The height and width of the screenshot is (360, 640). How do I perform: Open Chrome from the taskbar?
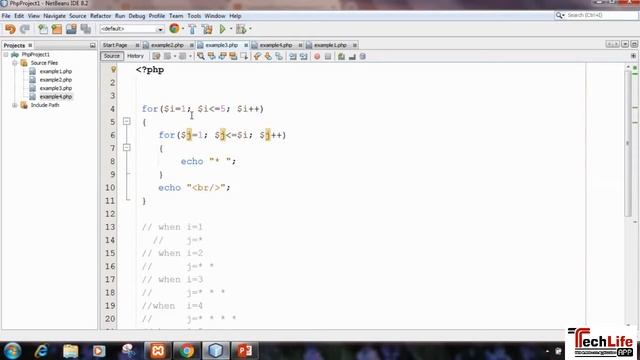point(187,351)
